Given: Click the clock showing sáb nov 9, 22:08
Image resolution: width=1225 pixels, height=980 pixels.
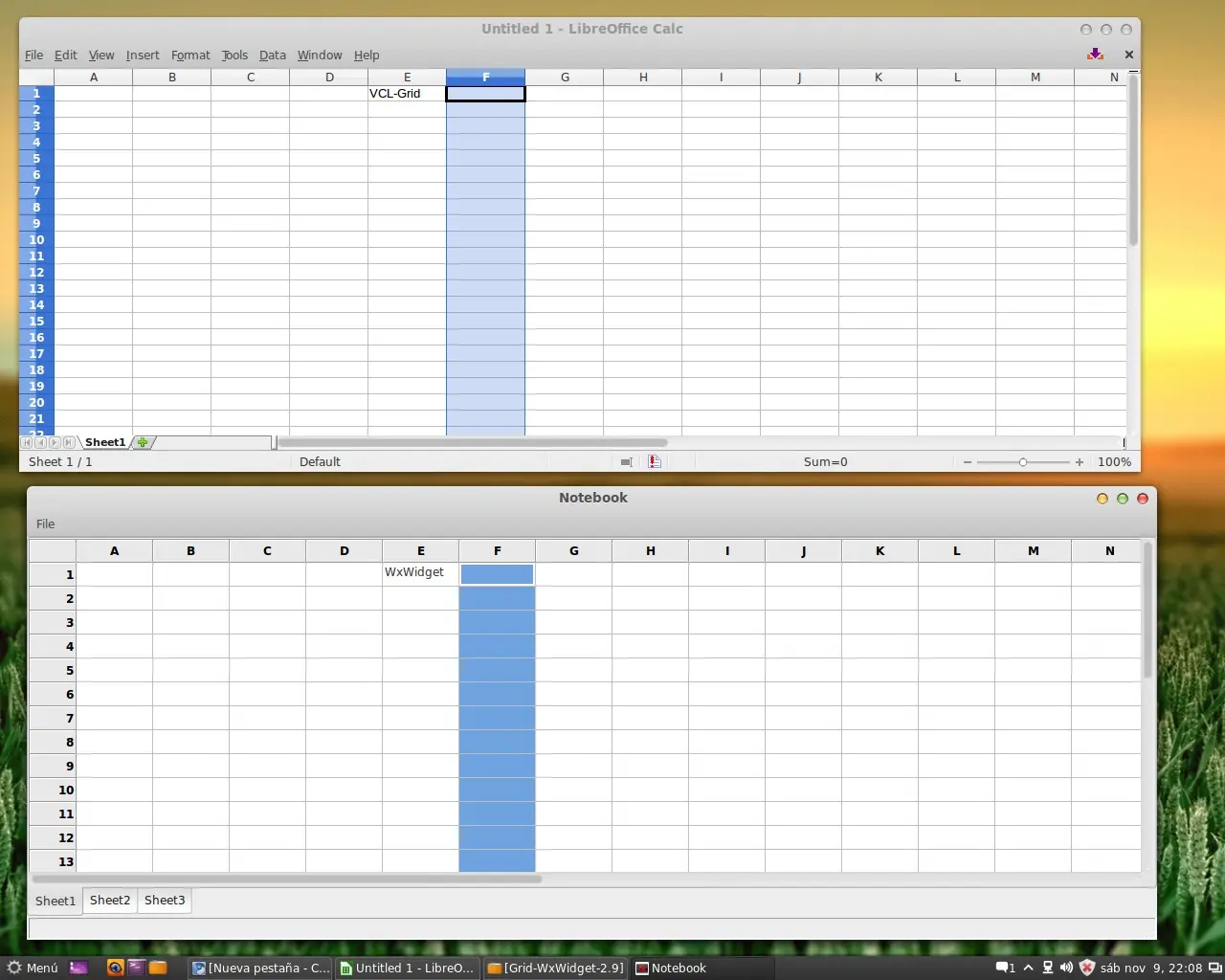Looking at the screenshot, I should (1151, 968).
